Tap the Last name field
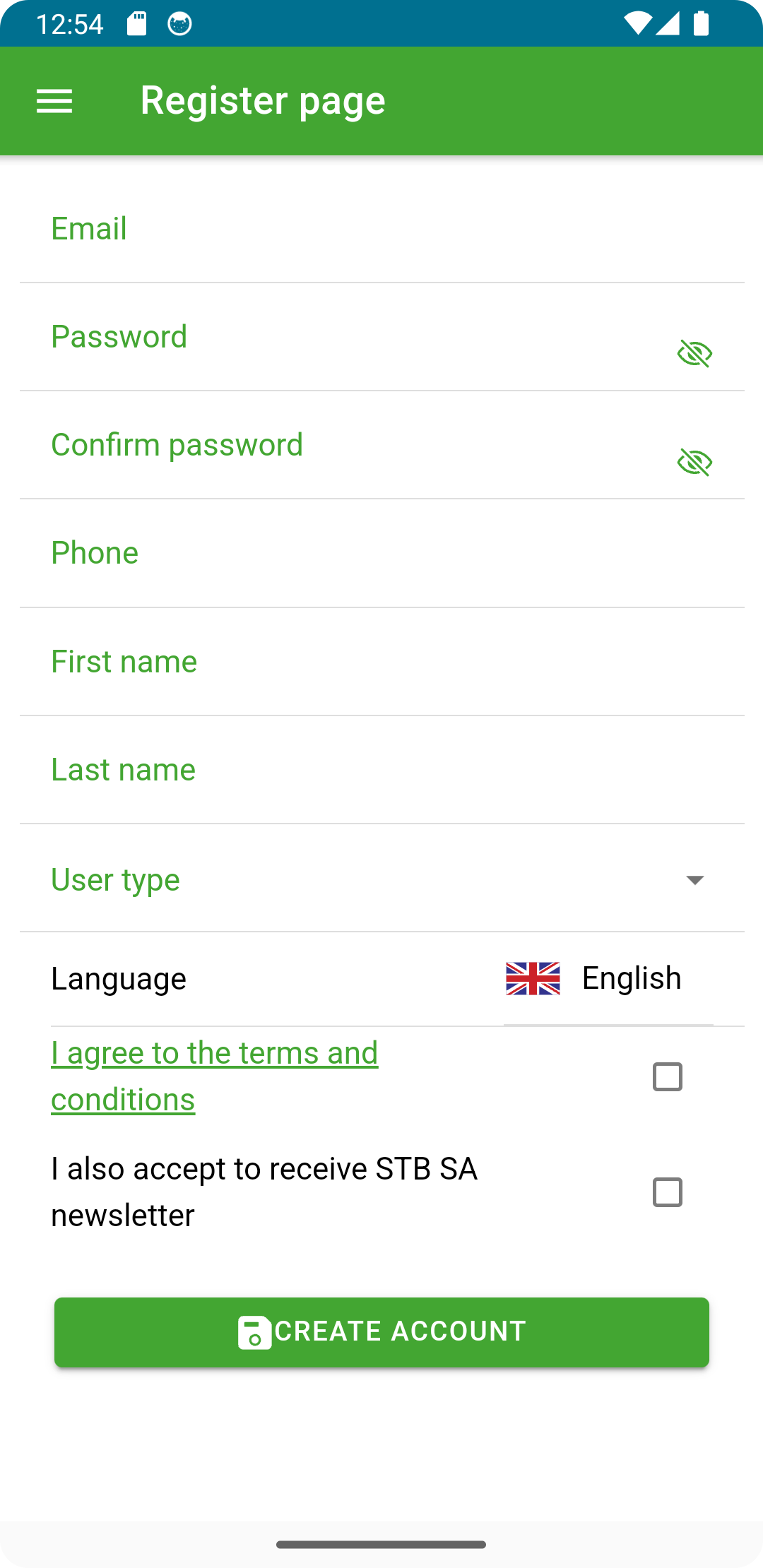The image size is (763, 1568). coord(381,771)
